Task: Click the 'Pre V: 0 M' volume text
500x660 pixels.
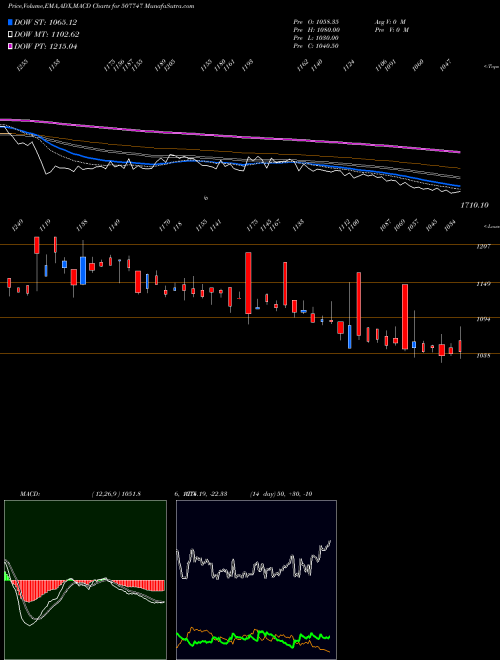Action: [391, 29]
